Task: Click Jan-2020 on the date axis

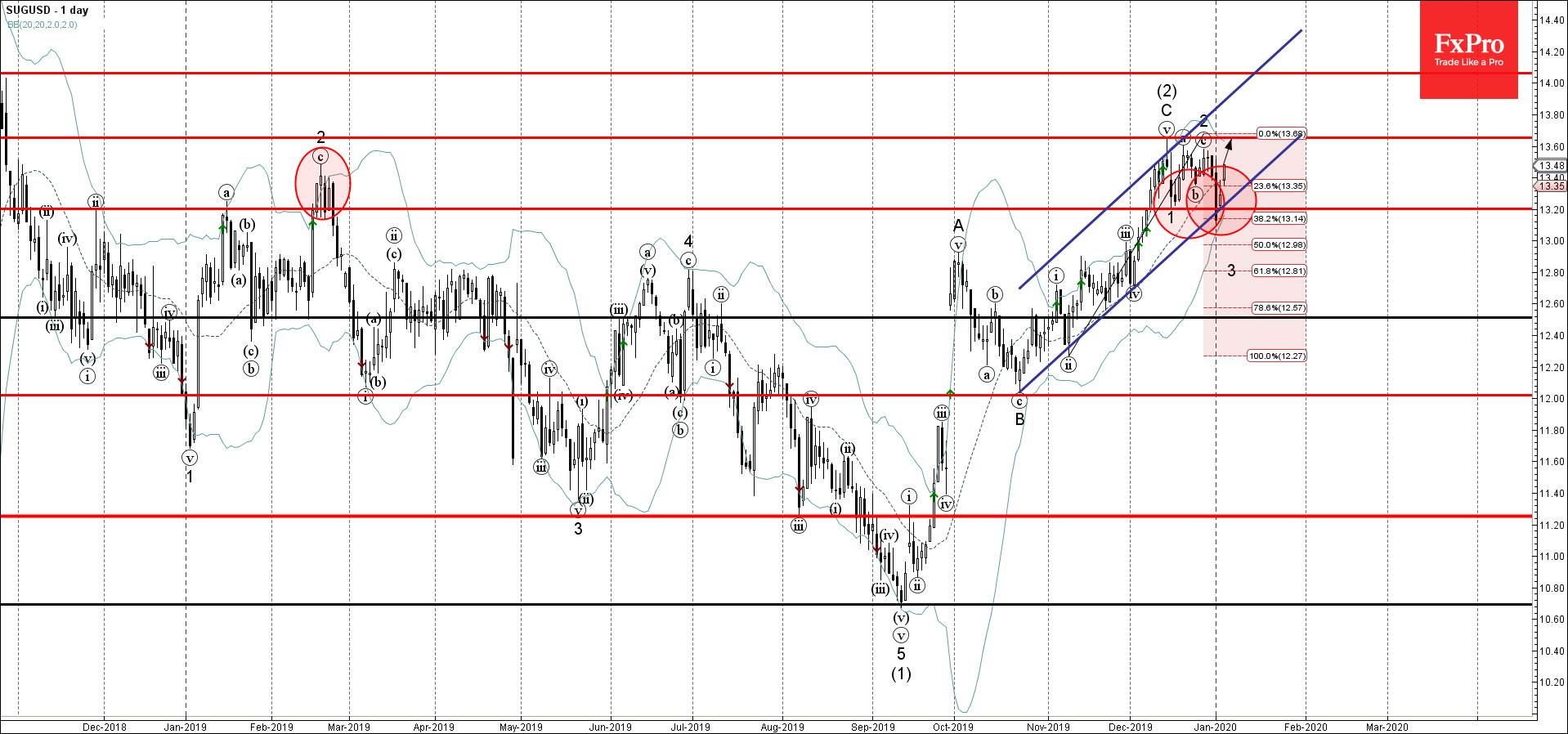Action: point(1215,727)
